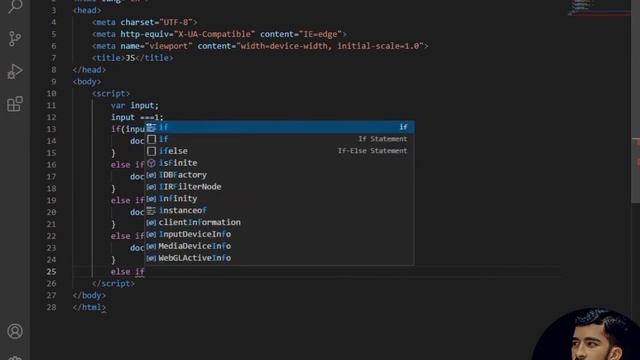Click the variable icon beside 'WebGLActiveInfo'
The width and height of the screenshot is (640, 360).
coord(151,258)
